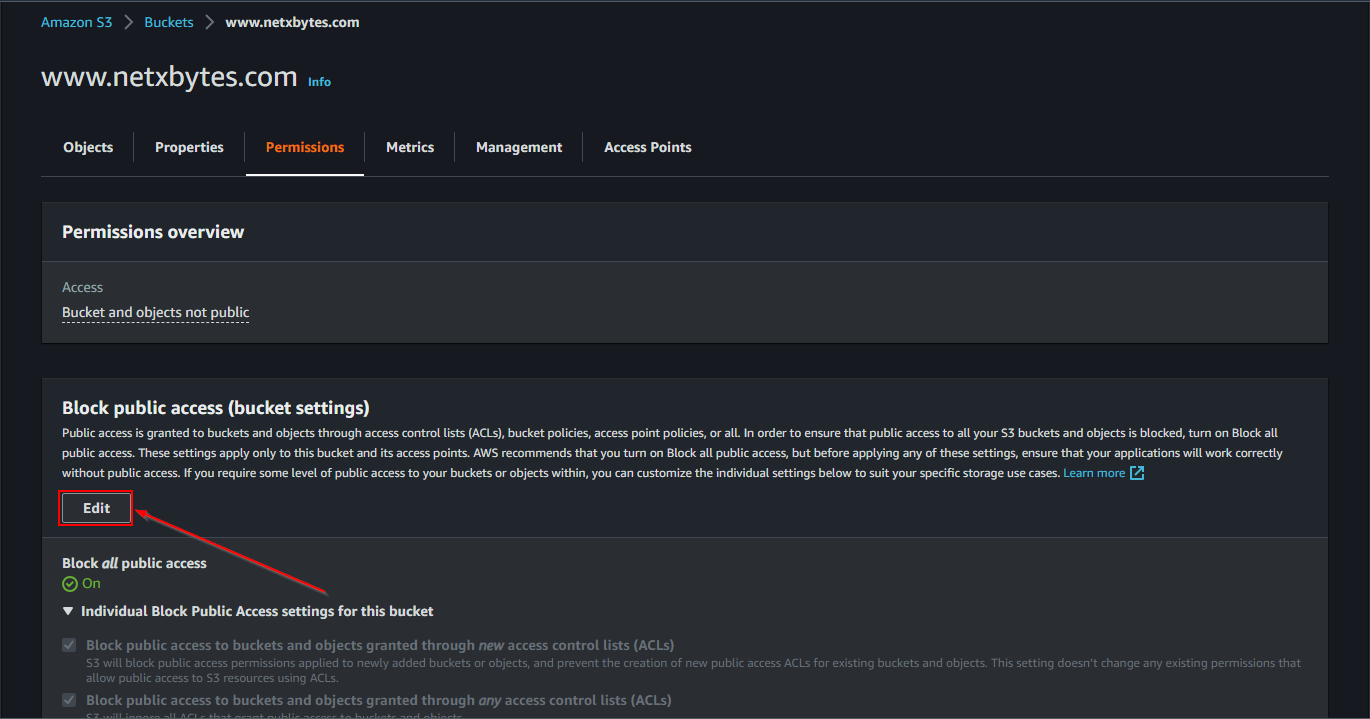
Task: Toggle the checkbox for any access control lists
Action: pos(69,700)
